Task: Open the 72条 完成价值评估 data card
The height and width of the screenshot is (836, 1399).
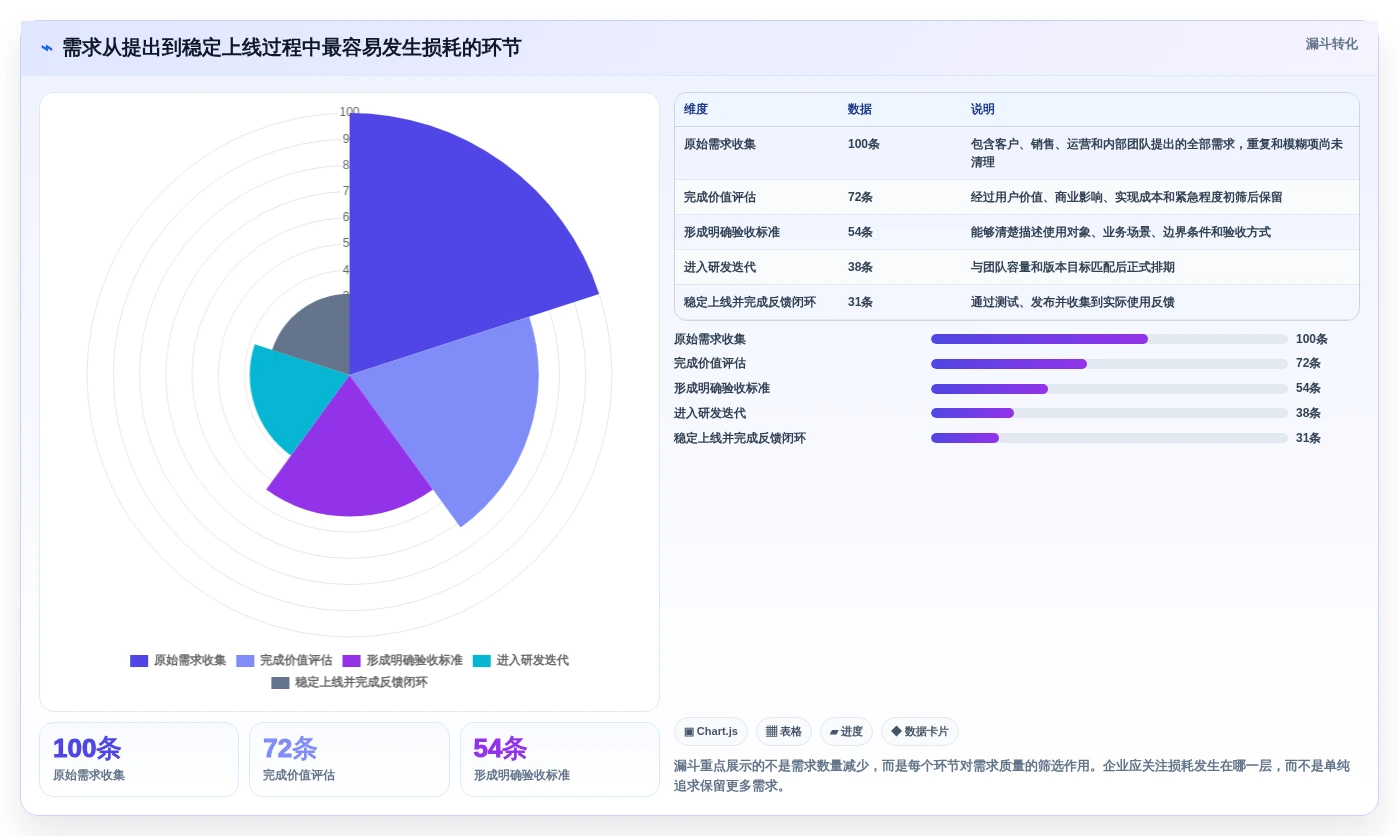Action: [x=349, y=759]
